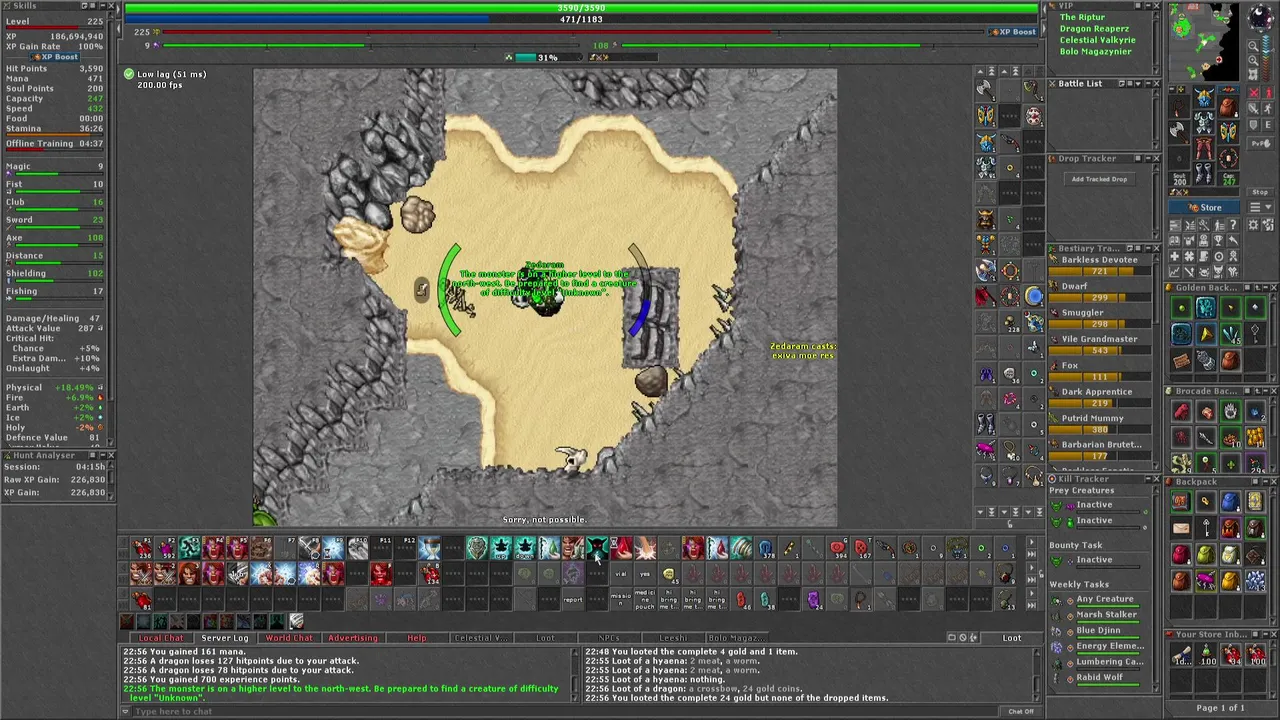Click the scroll item in Store Inbox

coord(1181,654)
